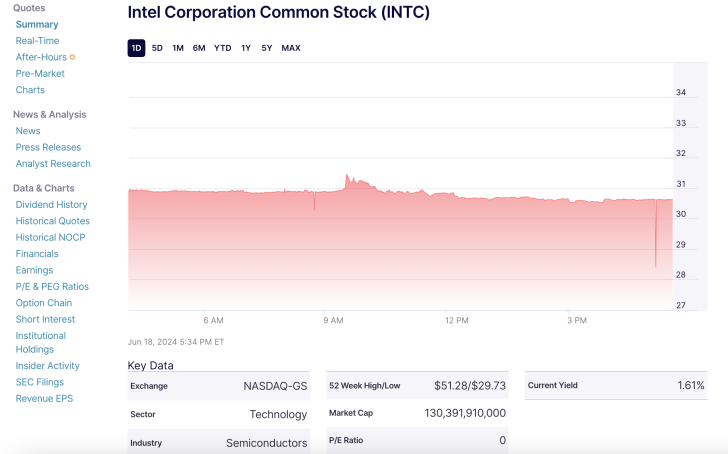Viewport: 728px width, 454px height.
Task: Select the 1D chart range
Action: point(136,48)
